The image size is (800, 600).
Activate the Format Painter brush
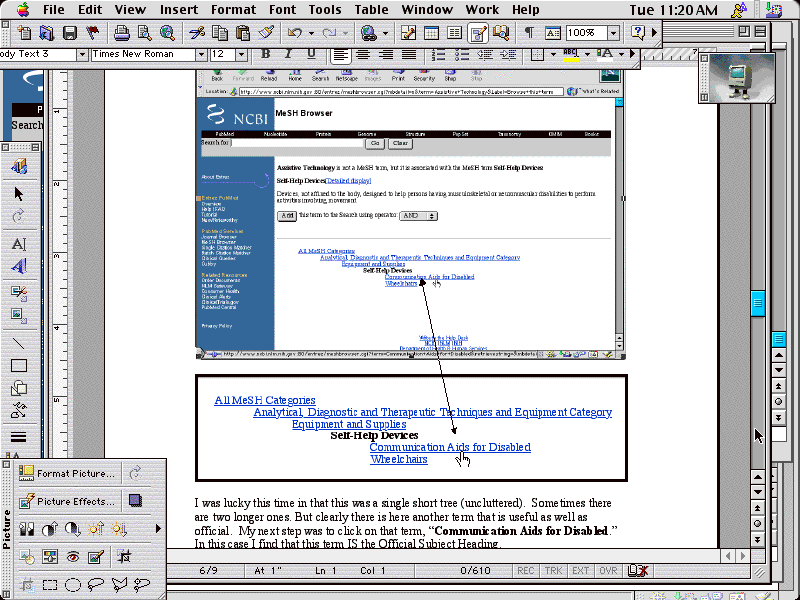(x=266, y=33)
